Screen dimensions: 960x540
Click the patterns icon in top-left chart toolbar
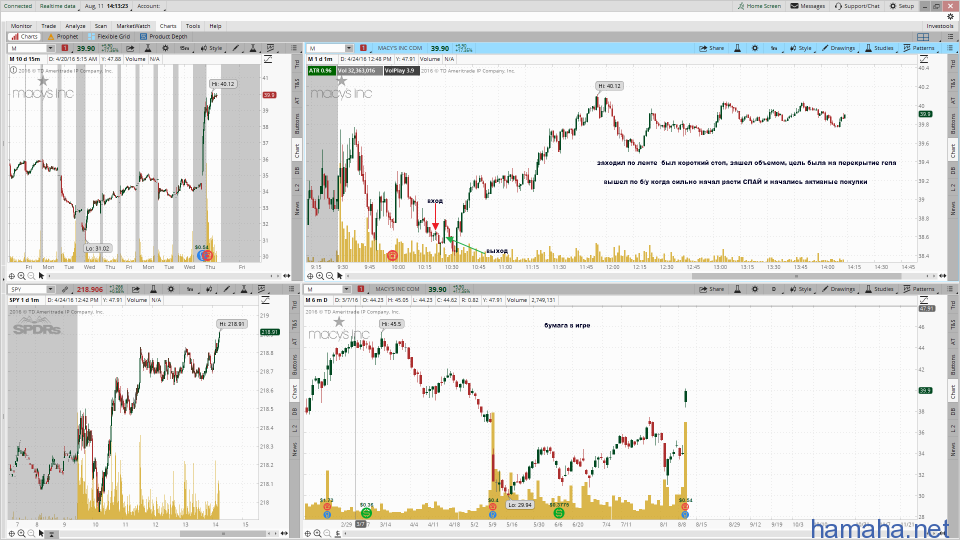[x=270, y=48]
